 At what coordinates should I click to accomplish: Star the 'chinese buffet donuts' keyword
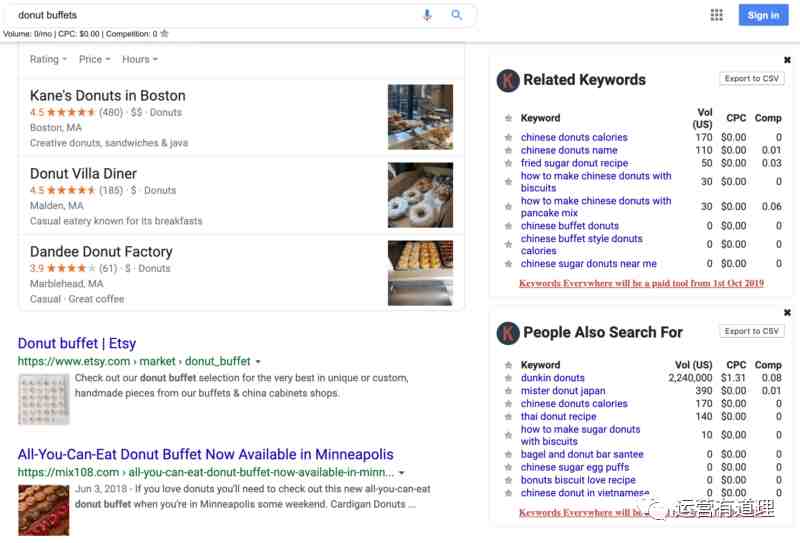[x=508, y=226]
